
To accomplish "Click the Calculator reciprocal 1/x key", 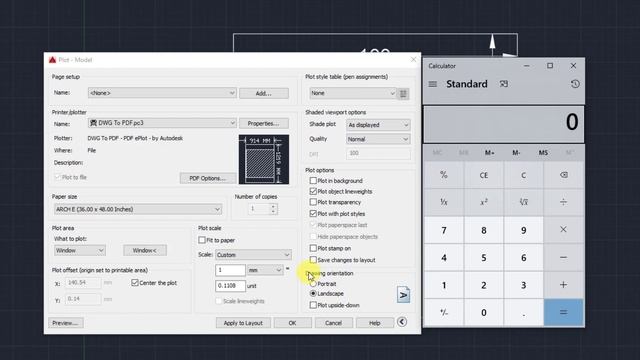I will pos(444,202).
